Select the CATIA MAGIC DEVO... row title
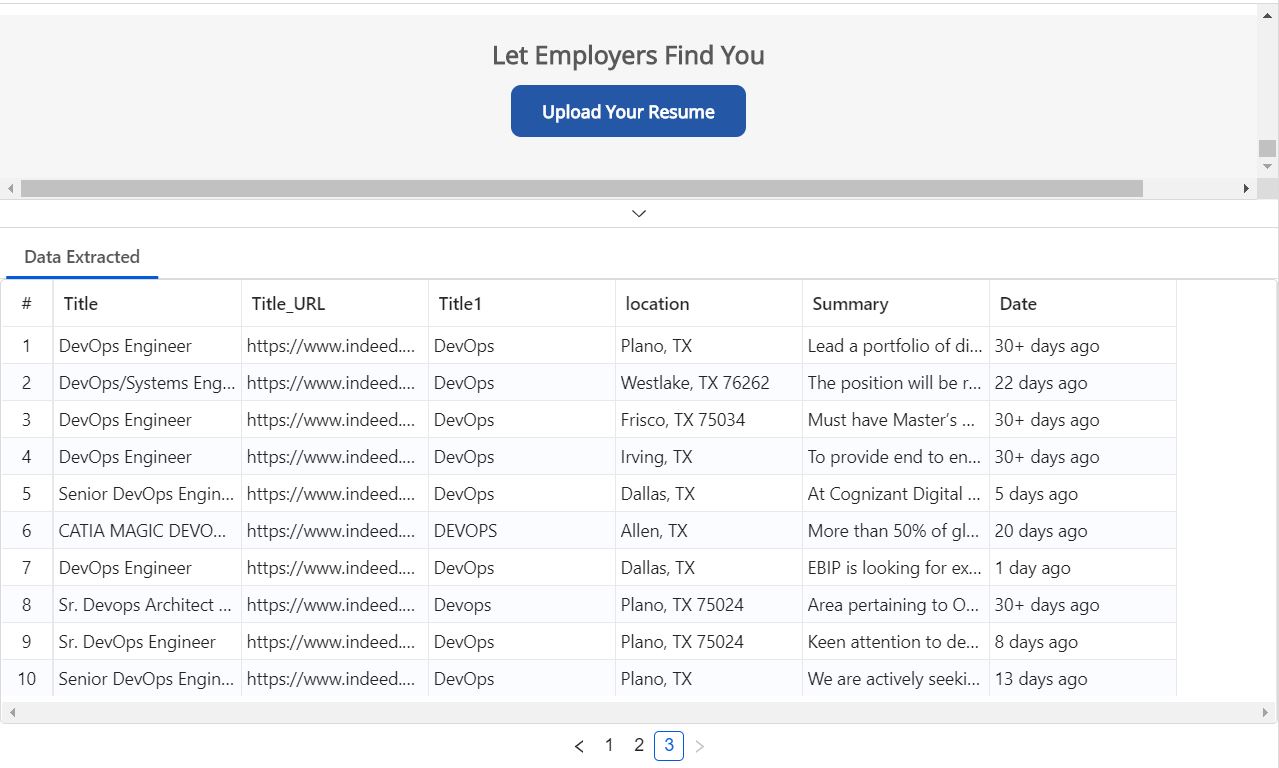The image size is (1279, 768). 142,531
